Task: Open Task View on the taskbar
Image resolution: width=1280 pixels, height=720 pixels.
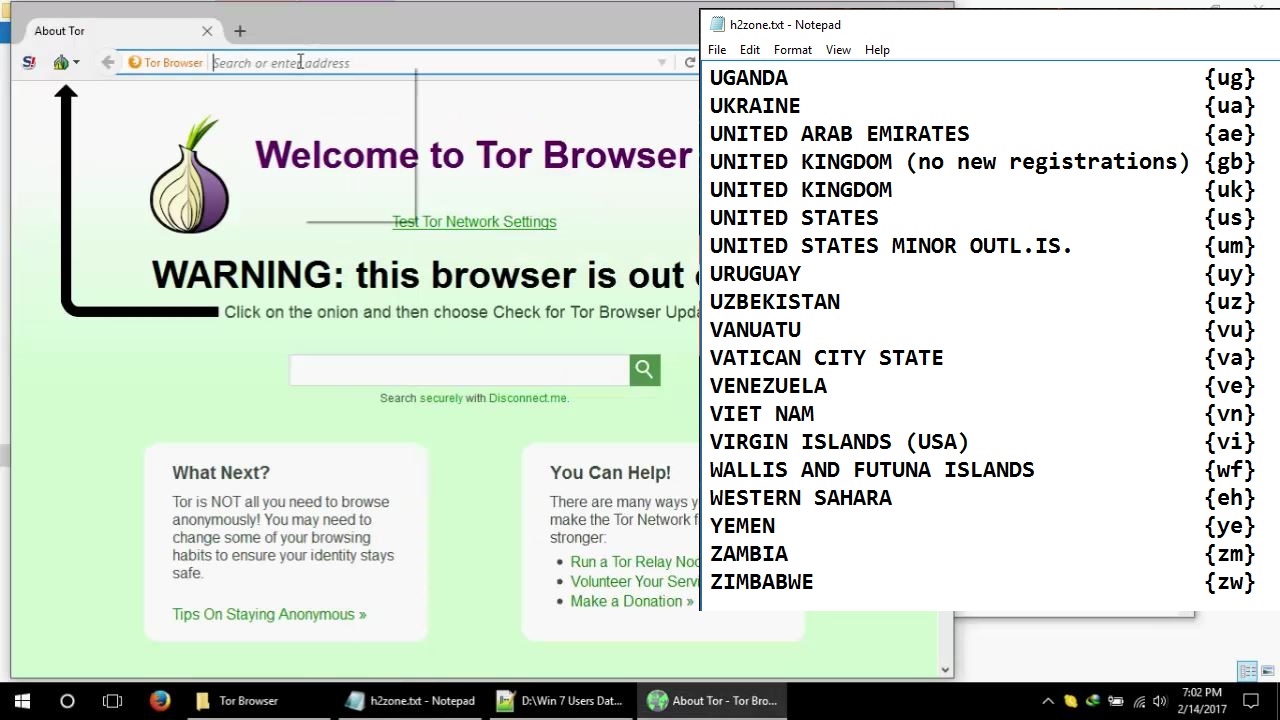Action: pos(112,701)
